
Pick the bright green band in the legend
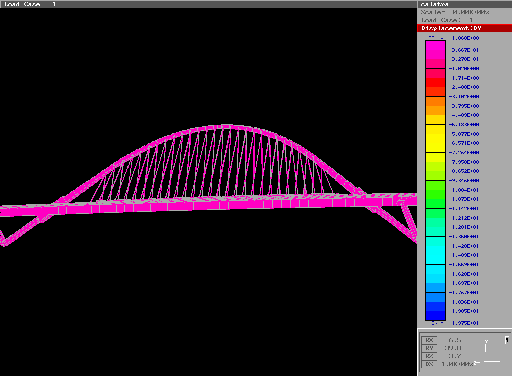[435, 194]
